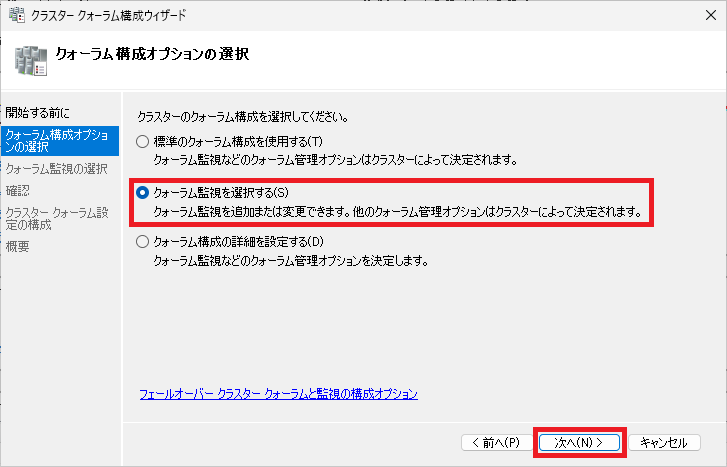Open 概要 step in sidebar
Image resolution: width=727 pixels, height=467 pixels.
pyautogui.click(x=18, y=247)
